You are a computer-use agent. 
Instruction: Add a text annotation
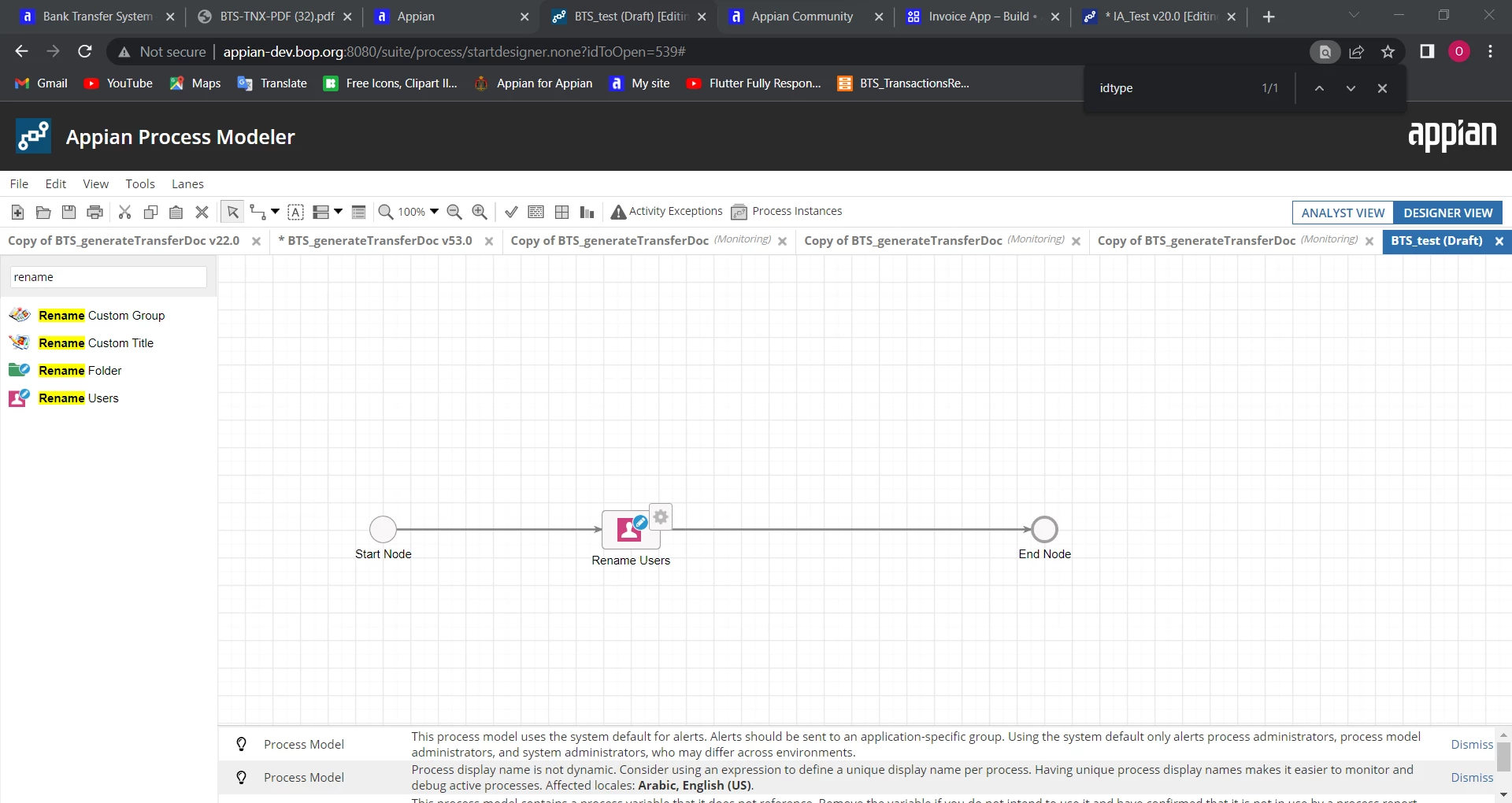(x=296, y=212)
